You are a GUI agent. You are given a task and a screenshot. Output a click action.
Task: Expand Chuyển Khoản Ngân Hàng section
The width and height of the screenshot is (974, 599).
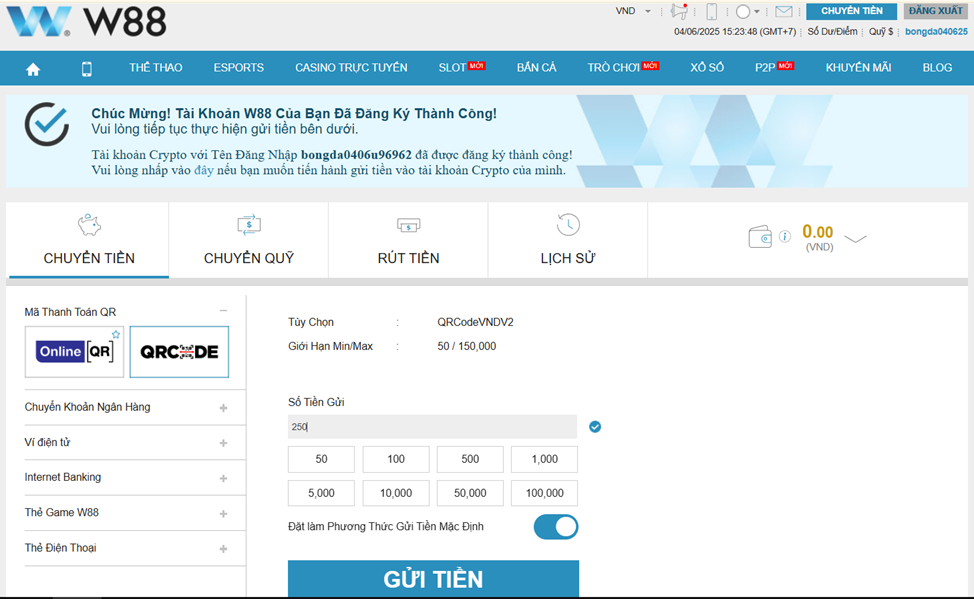pos(223,408)
